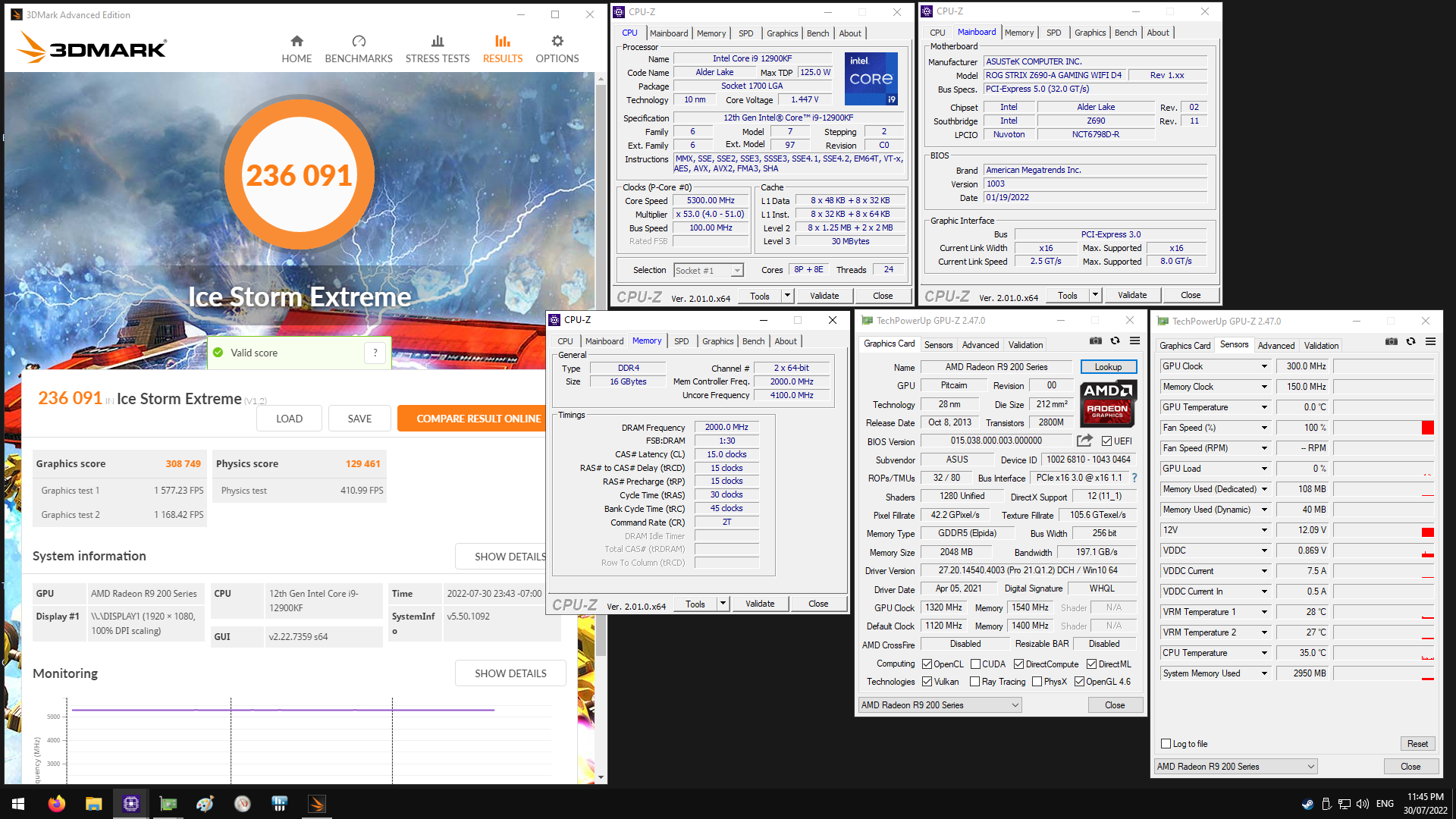This screenshot has height=819, width=1456.
Task: Toggle the PhysX checkbox
Action: pyautogui.click(x=1037, y=682)
